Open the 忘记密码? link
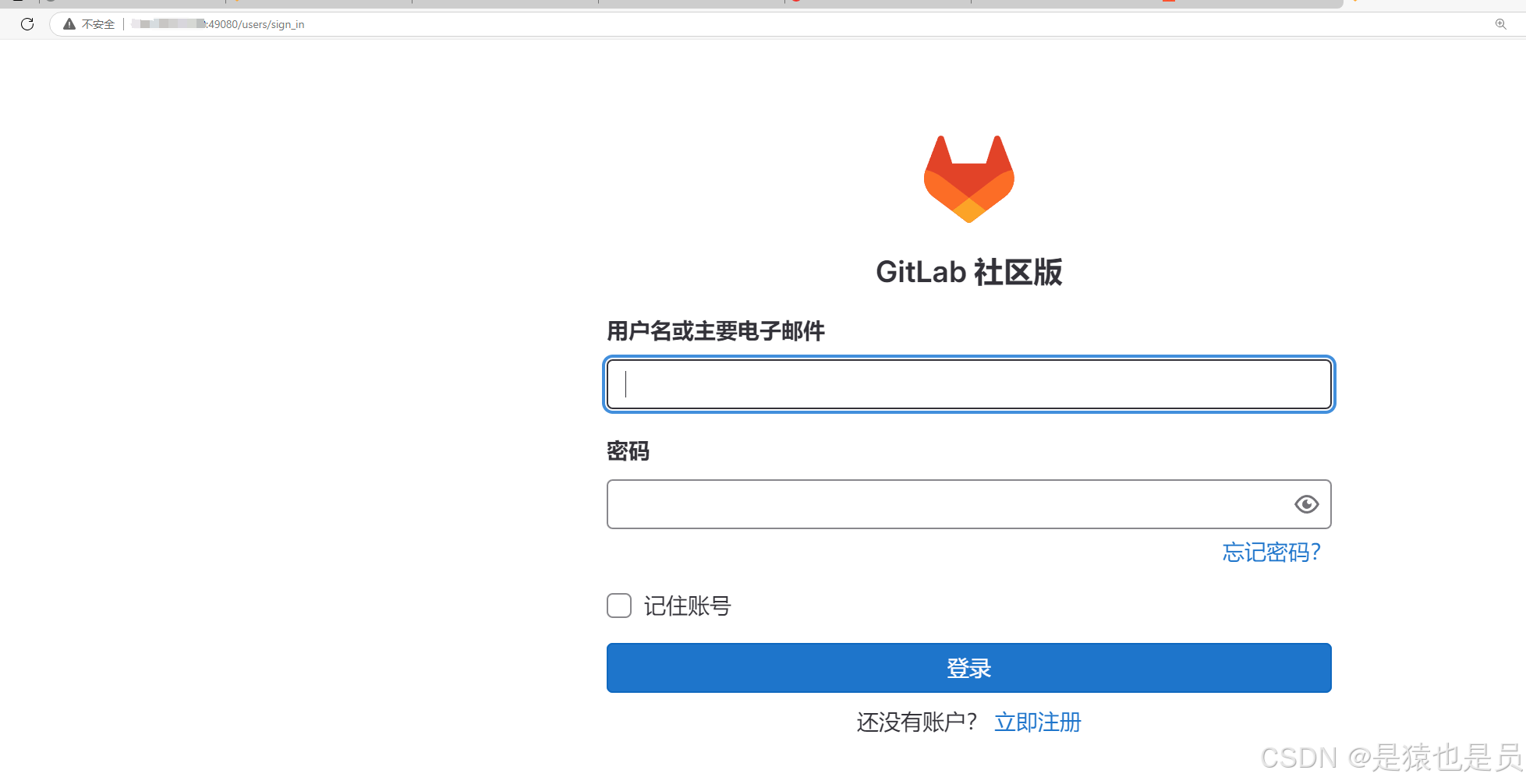This screenshot has width=1526, height=784. [1271, 553]
